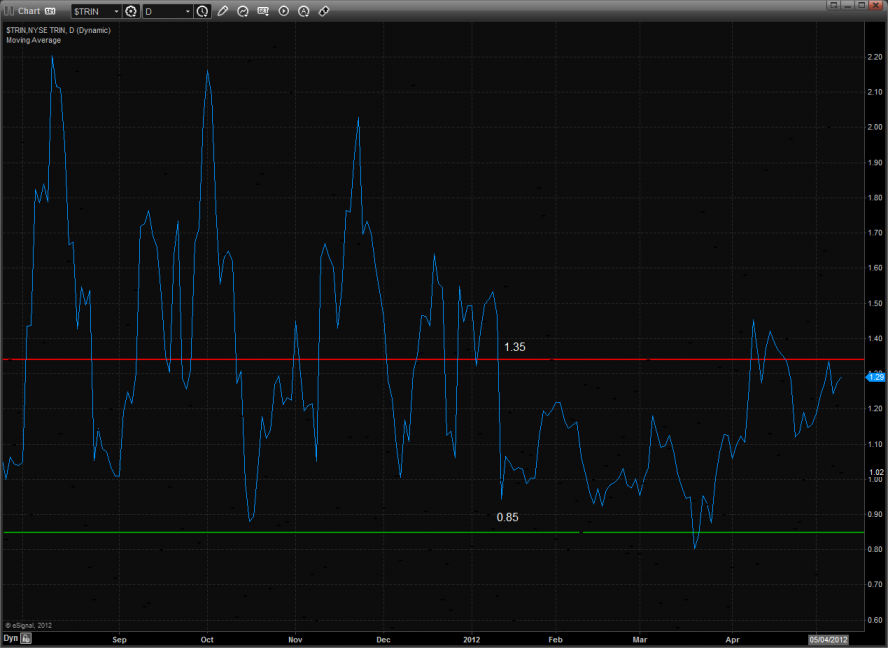Image resolution: width=888 pixels, height=648 pixels.
Task: Open the symbol settings gear icon
Action: click(x=131, y=11)
